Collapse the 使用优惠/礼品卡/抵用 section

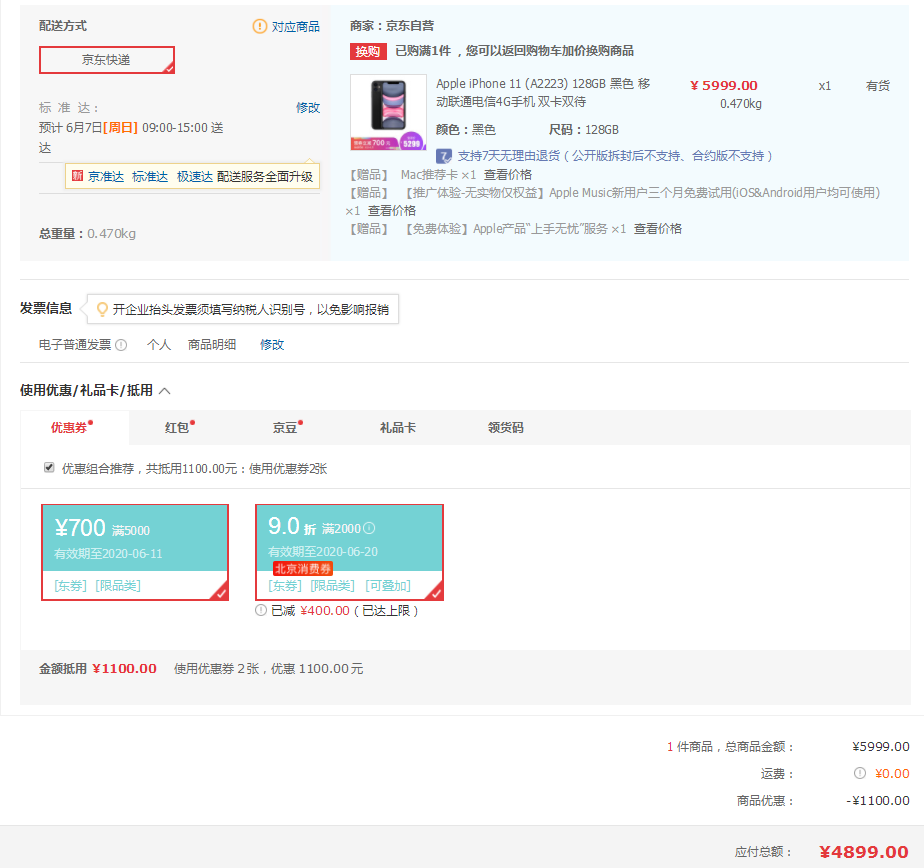(165, 391)
